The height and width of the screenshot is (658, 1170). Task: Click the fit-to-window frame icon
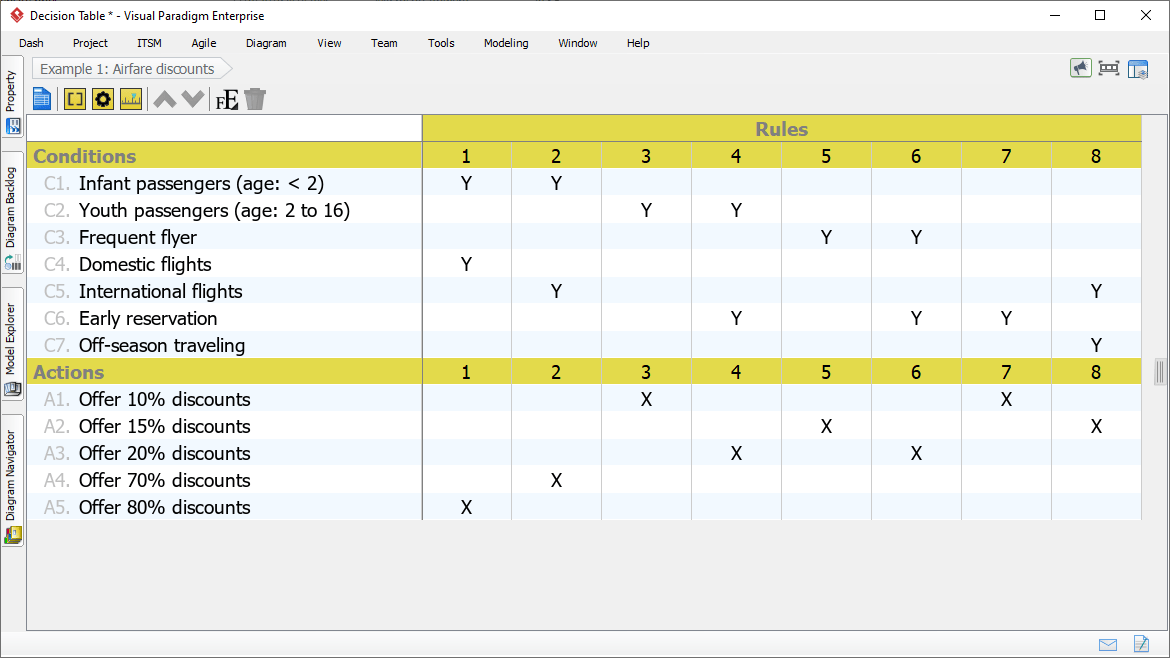1109,68
